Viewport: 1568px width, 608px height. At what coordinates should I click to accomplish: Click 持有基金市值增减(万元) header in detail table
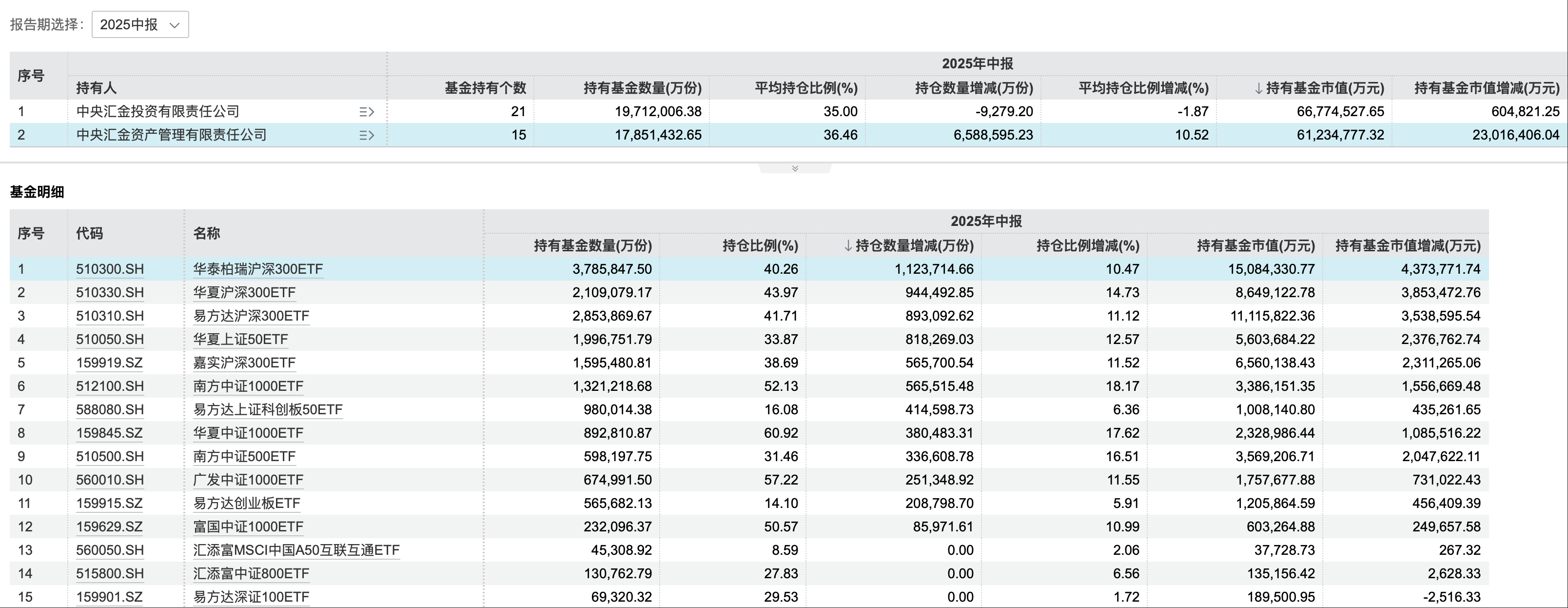(1407, 245)
